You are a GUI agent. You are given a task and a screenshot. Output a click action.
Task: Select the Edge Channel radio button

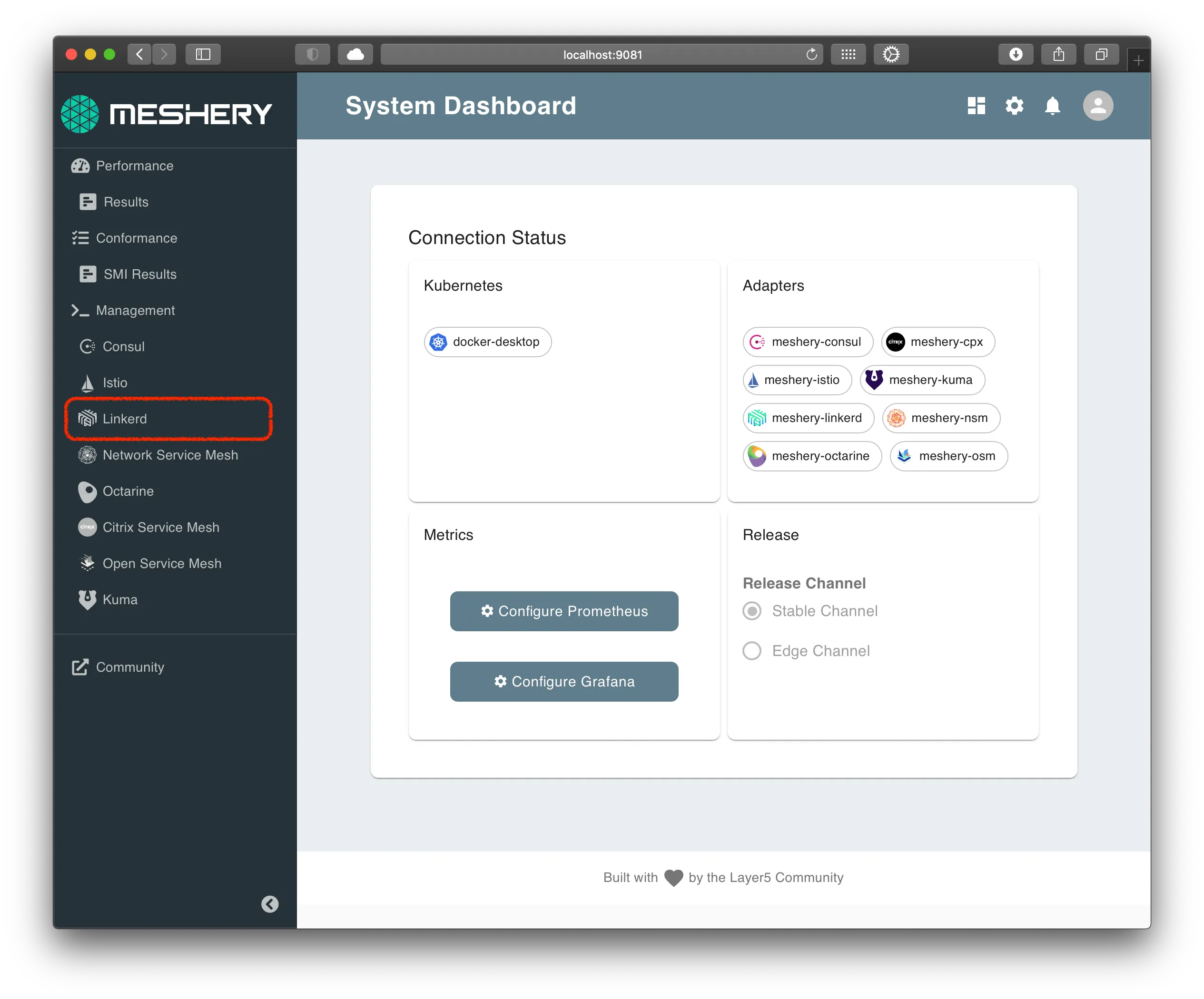pyautogui.click(x=751, y=651)
